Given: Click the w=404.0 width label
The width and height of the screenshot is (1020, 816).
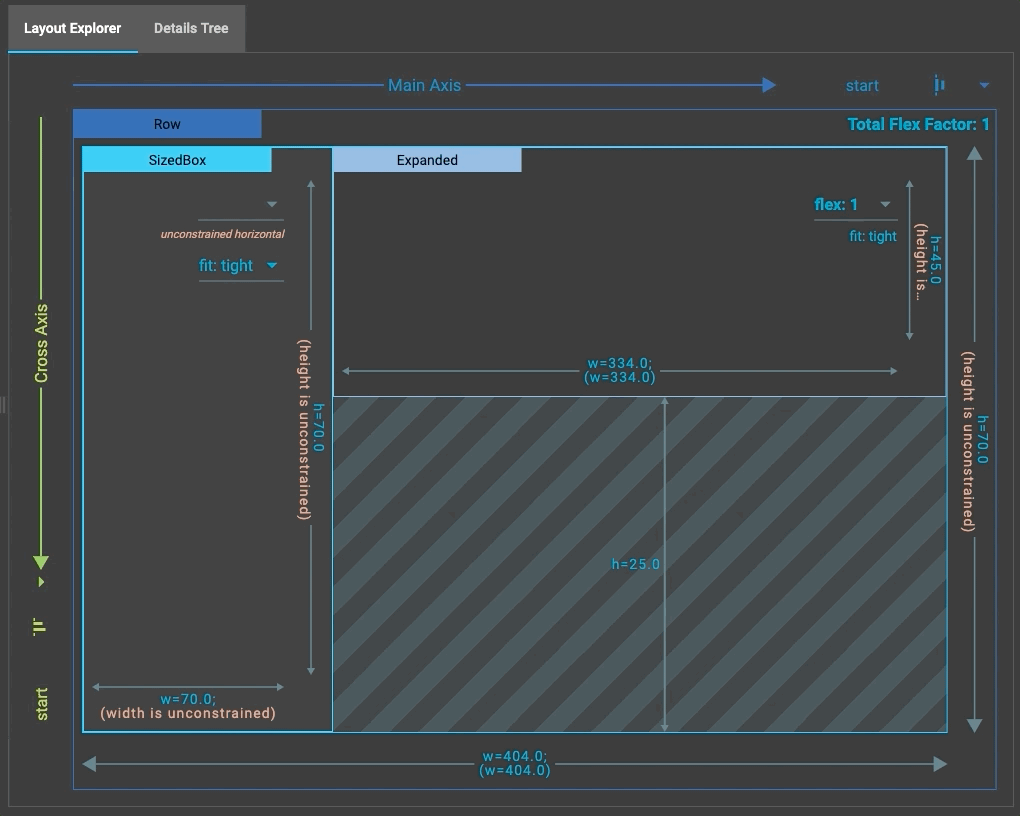Looking at the screenshot, I should [x=517, y=763].
